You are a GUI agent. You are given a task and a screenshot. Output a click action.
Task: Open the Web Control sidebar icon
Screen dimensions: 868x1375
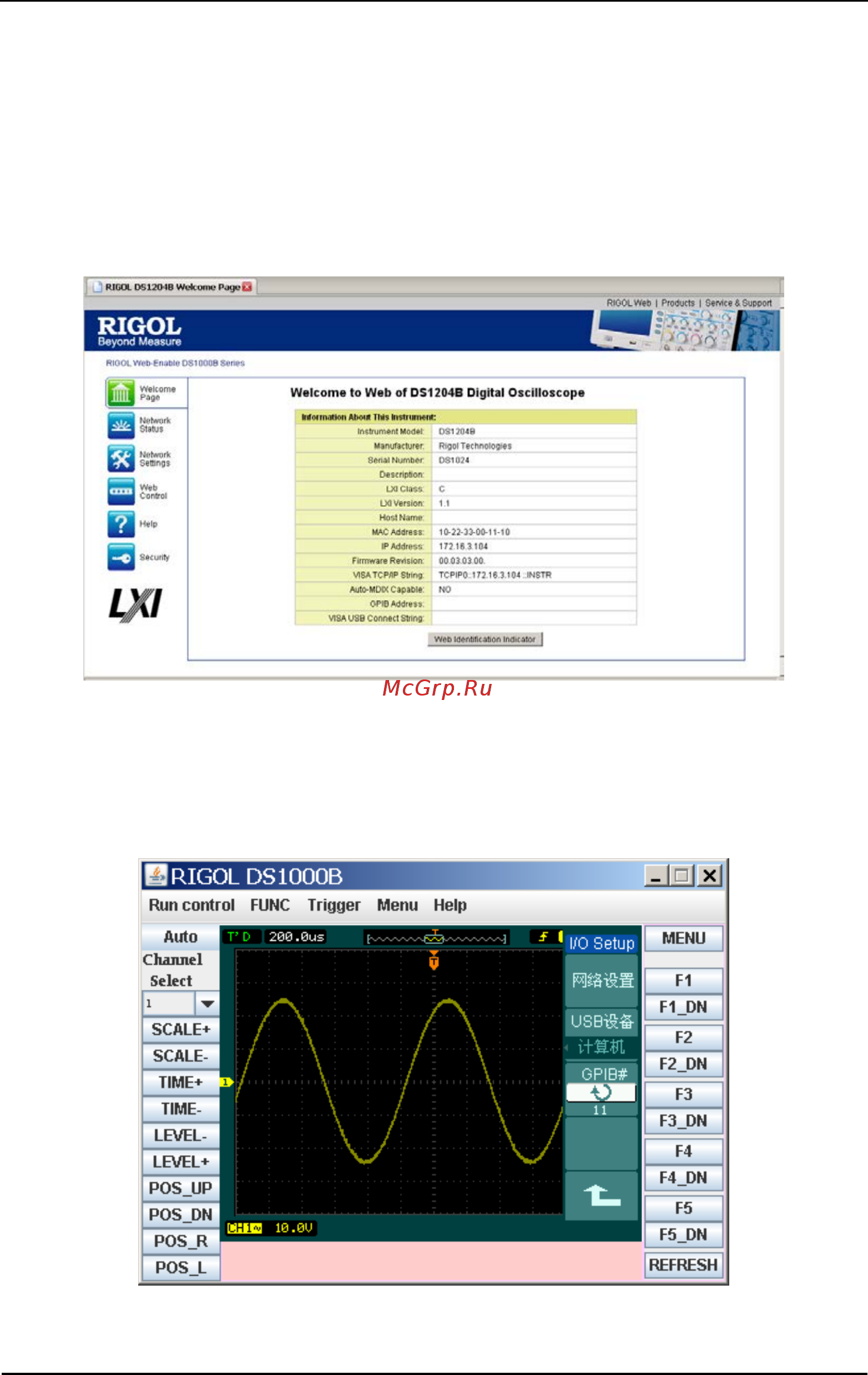(x=120, y=491)
